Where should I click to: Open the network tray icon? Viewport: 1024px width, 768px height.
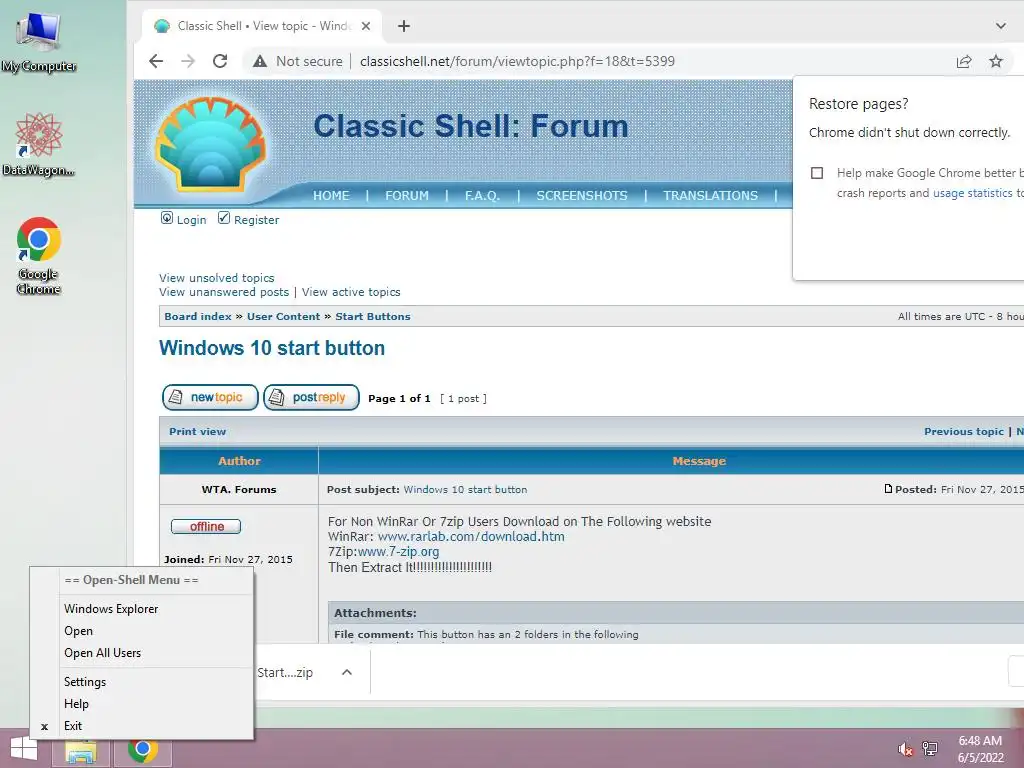click(x=930, y=749)
